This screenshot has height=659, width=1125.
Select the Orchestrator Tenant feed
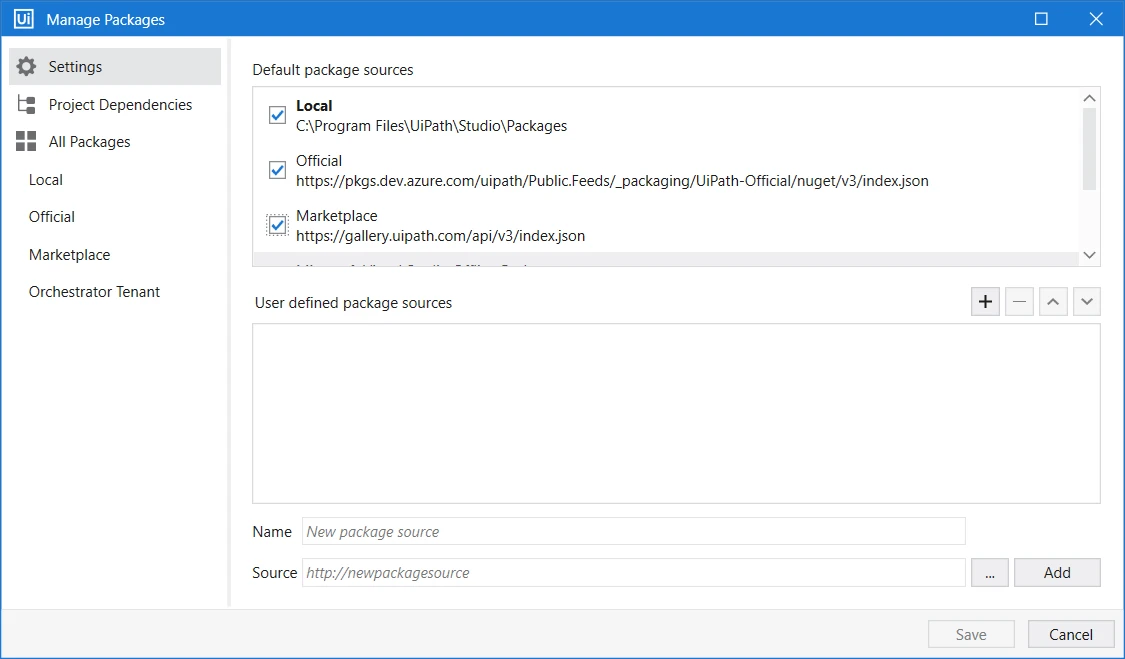coord(94,292)
